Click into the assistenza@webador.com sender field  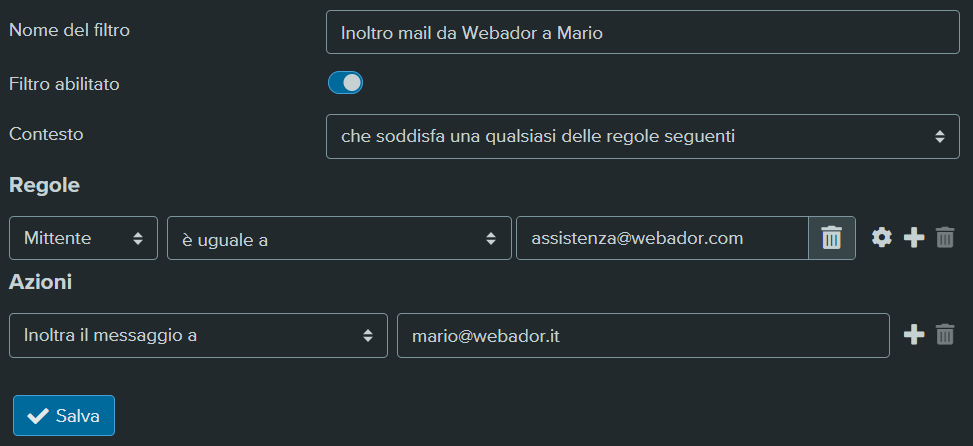pos(662,238)
